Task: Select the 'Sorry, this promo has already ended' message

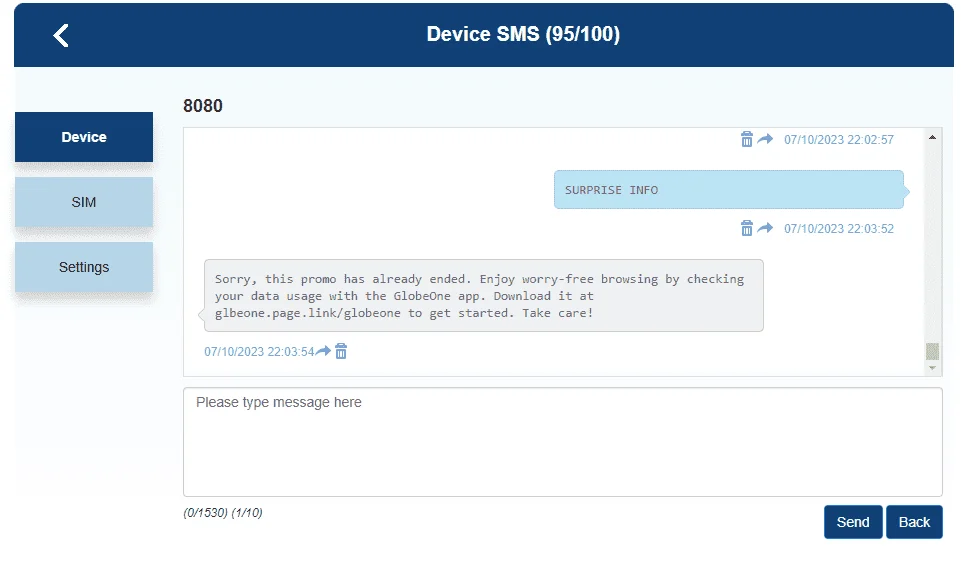Action: 484,295
